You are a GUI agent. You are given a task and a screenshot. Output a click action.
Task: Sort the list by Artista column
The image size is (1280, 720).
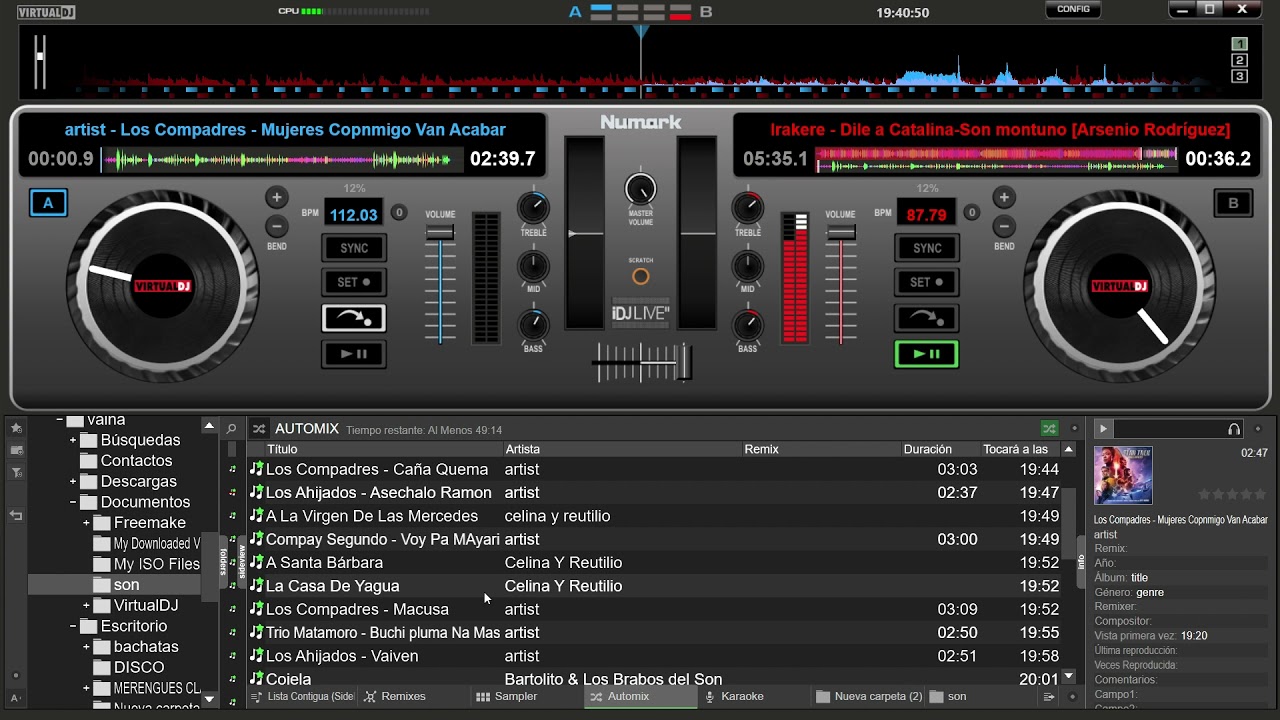click(x=622, y=449)
